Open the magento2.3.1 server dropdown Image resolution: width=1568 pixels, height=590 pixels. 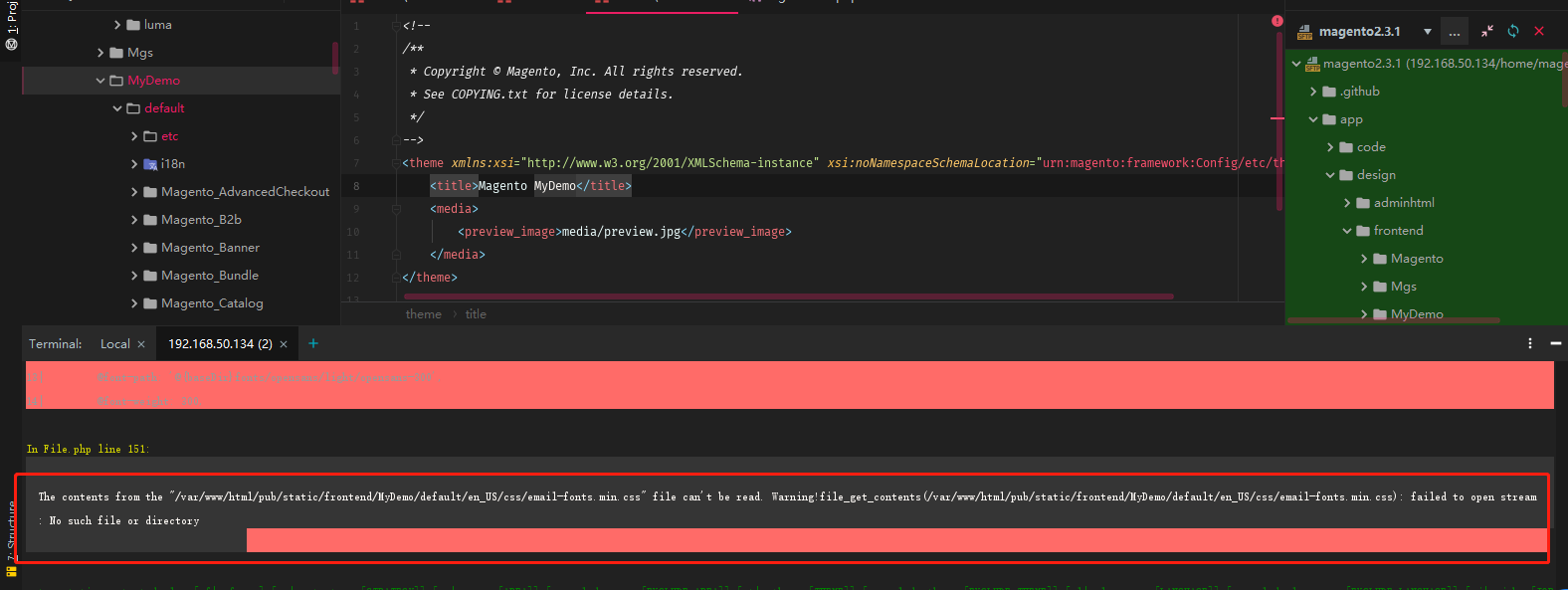[1428, 32]
